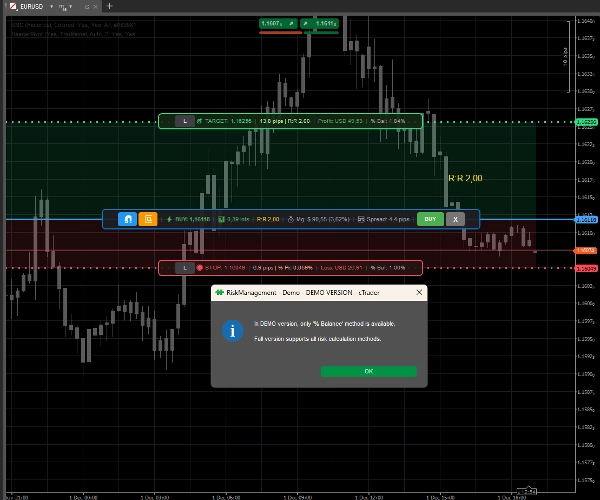Screen dimensions: 600x500
Task: Click the orange current price tag on axis
Action: 585,250
